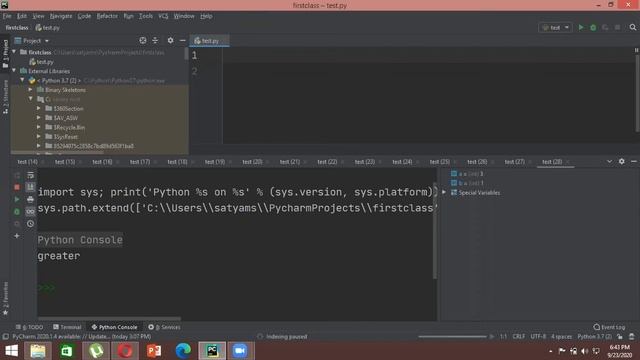Viewport: 640px width, 360px height.
Task: Open File Explorer from the taskbar
Action: coord(38,351)
